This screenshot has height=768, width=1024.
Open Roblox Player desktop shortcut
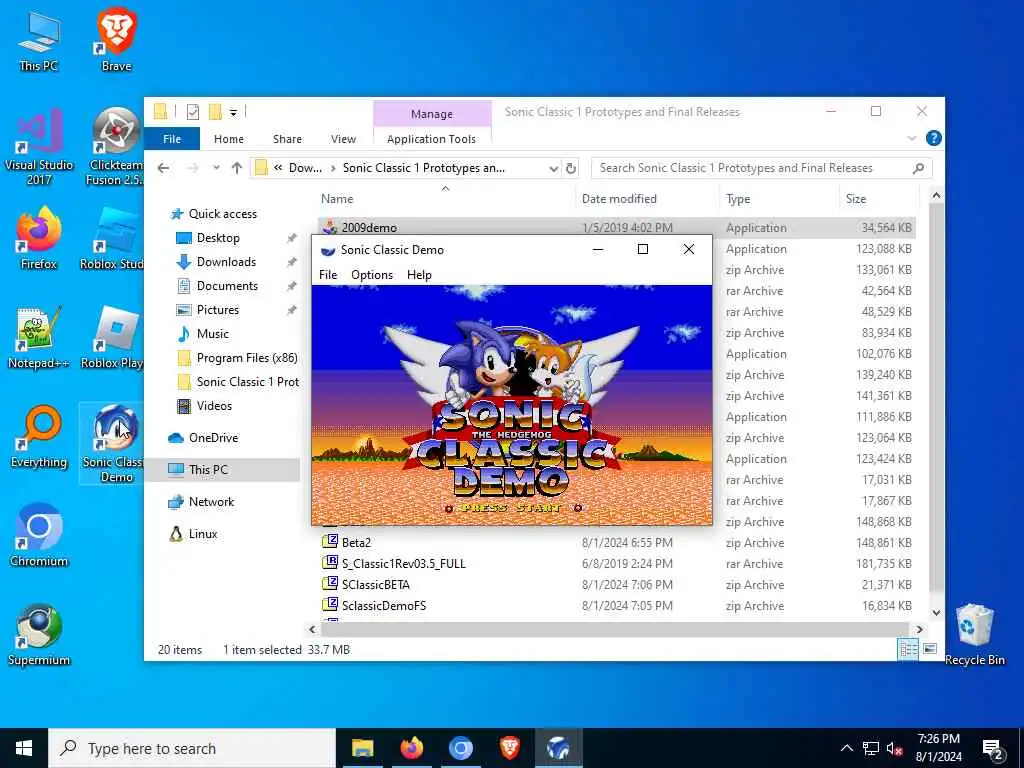coord(113,338)
